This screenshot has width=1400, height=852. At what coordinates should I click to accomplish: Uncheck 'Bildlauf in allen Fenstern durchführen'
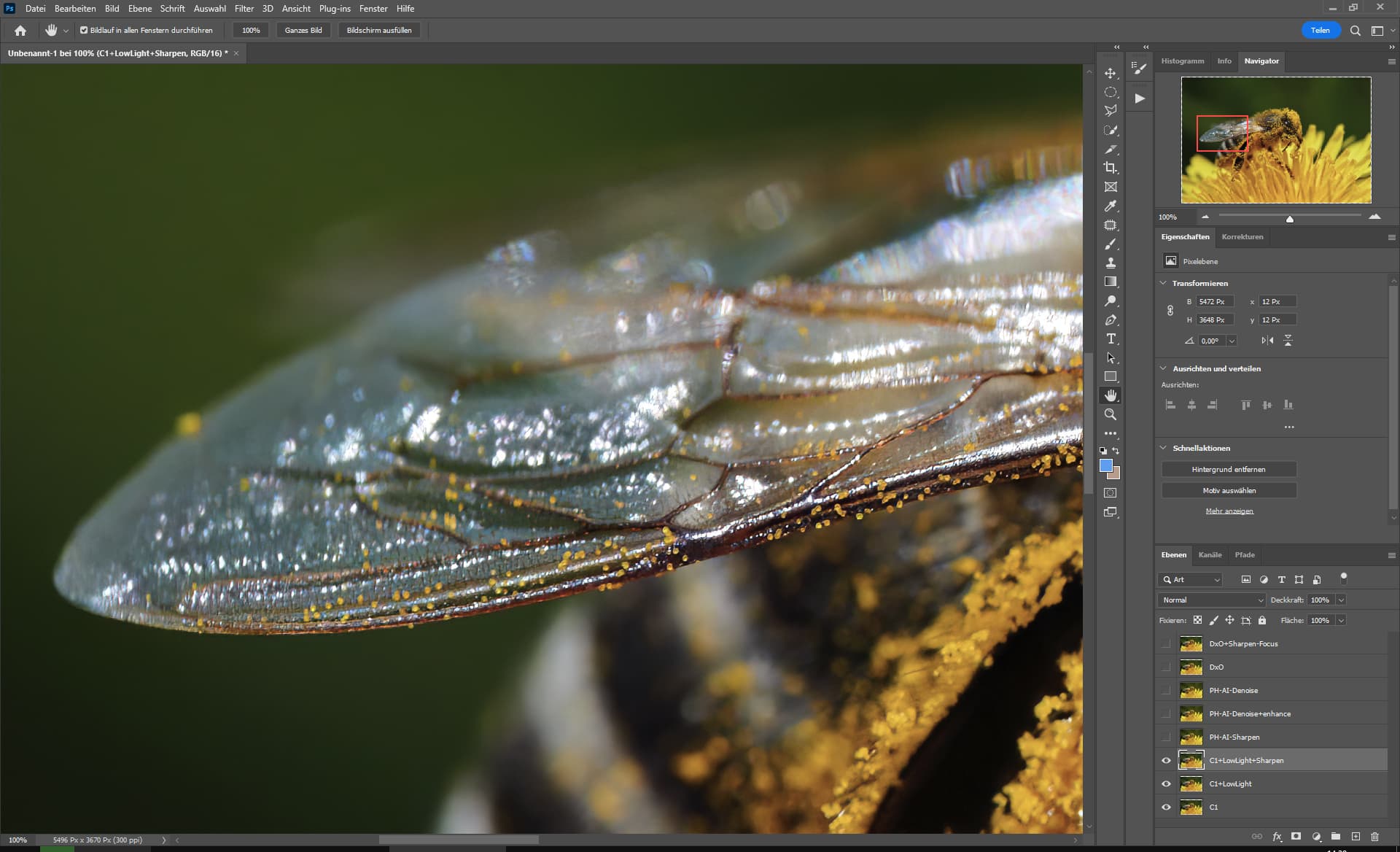tap(84, 31)
